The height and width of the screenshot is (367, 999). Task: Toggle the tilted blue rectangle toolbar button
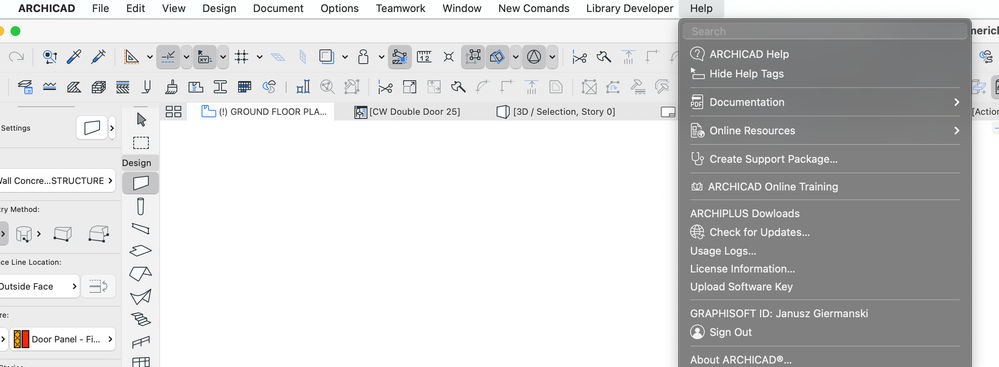pyautogui.click(x=497, y=57)
